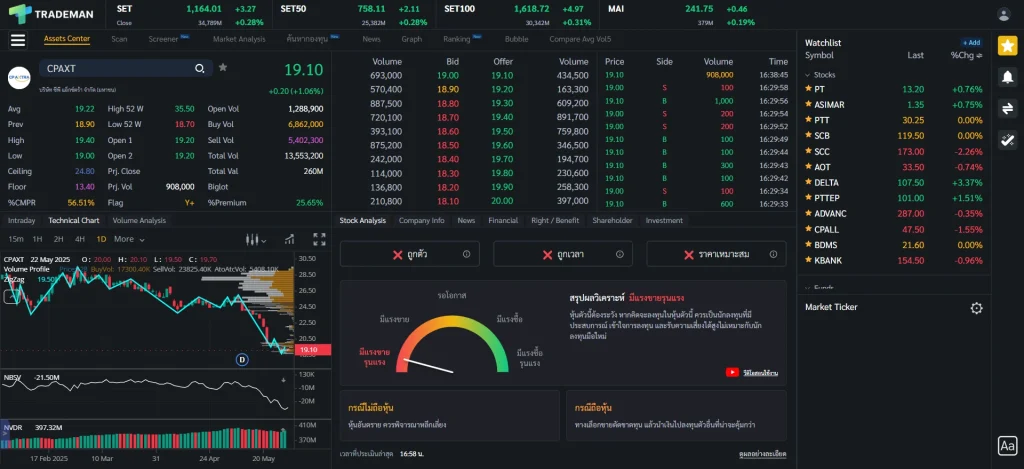
Task: Click the Add button in Watchlist
Action: point(971,43)
